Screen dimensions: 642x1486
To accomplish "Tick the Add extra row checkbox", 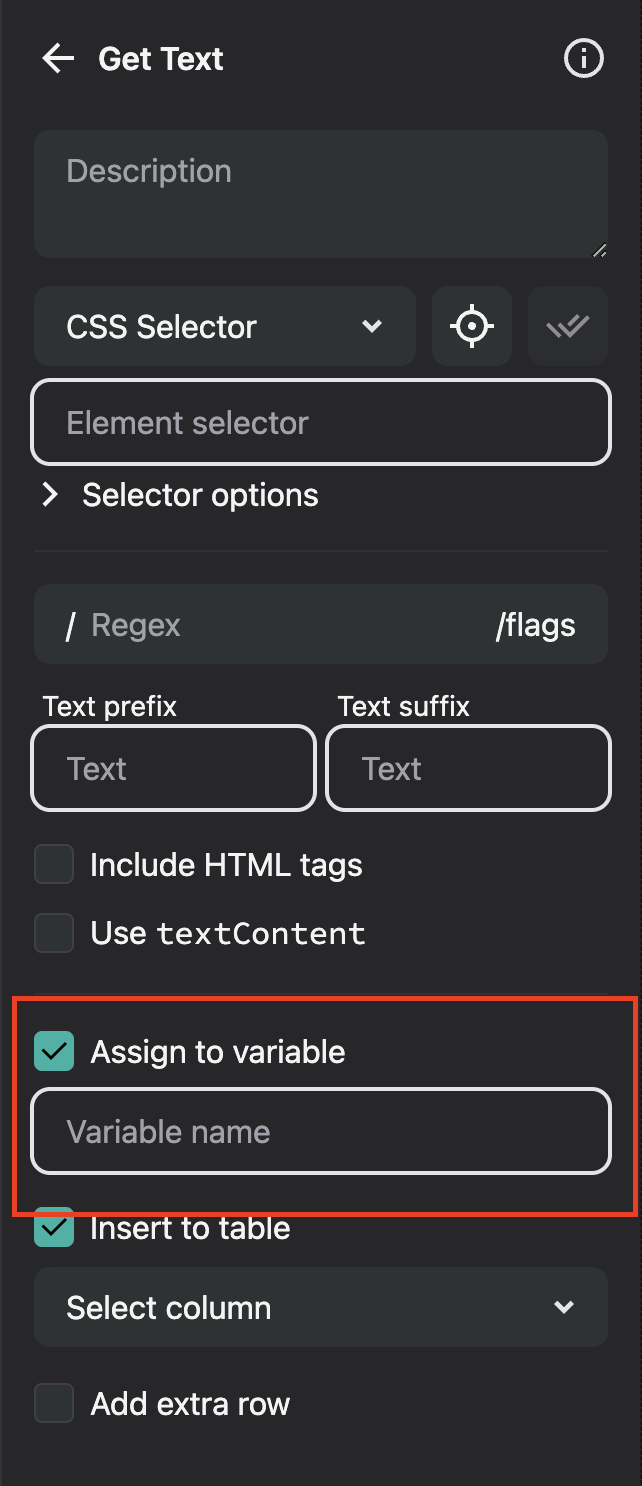I will 54,1404.
